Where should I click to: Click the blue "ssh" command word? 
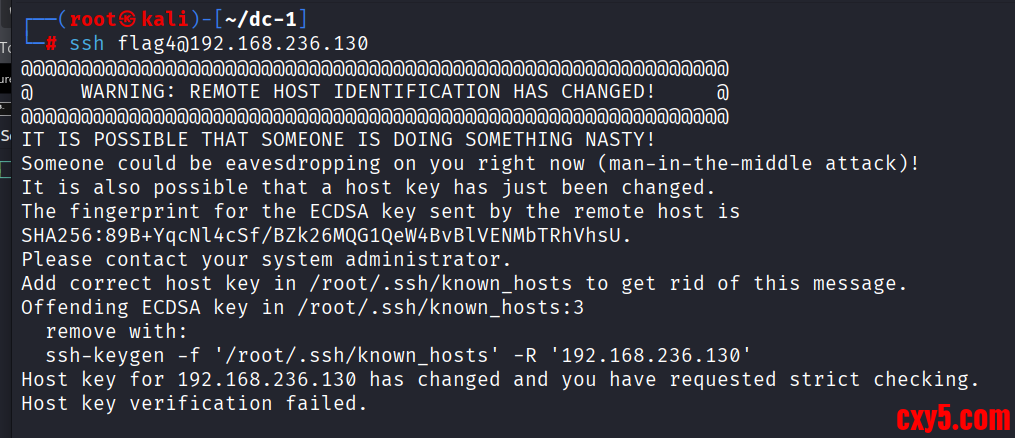click(87, 44)
